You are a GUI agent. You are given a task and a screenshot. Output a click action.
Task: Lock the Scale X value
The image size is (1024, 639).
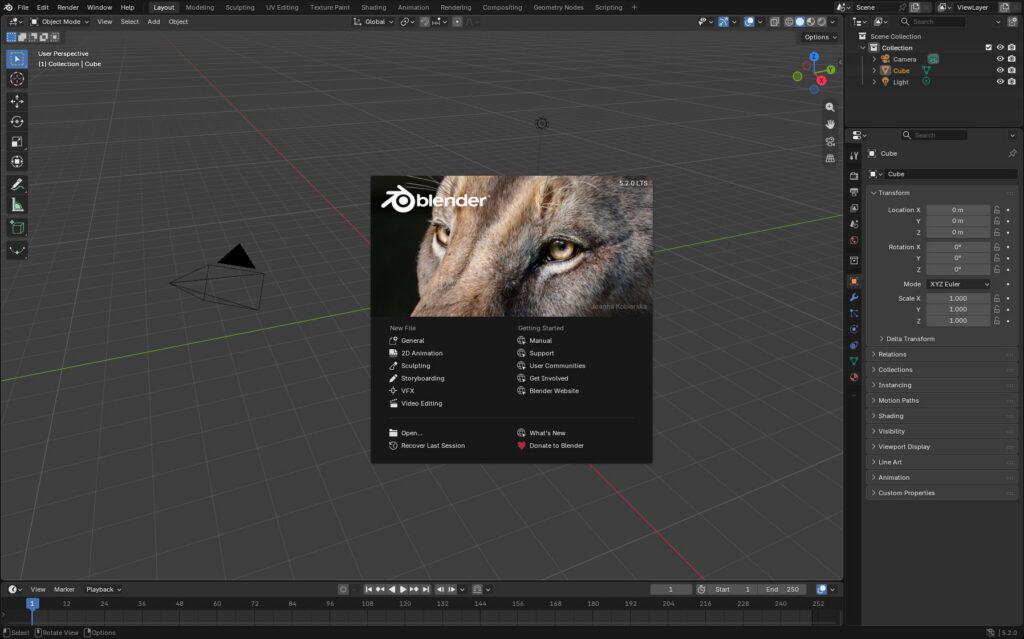[x=997, y=298]
